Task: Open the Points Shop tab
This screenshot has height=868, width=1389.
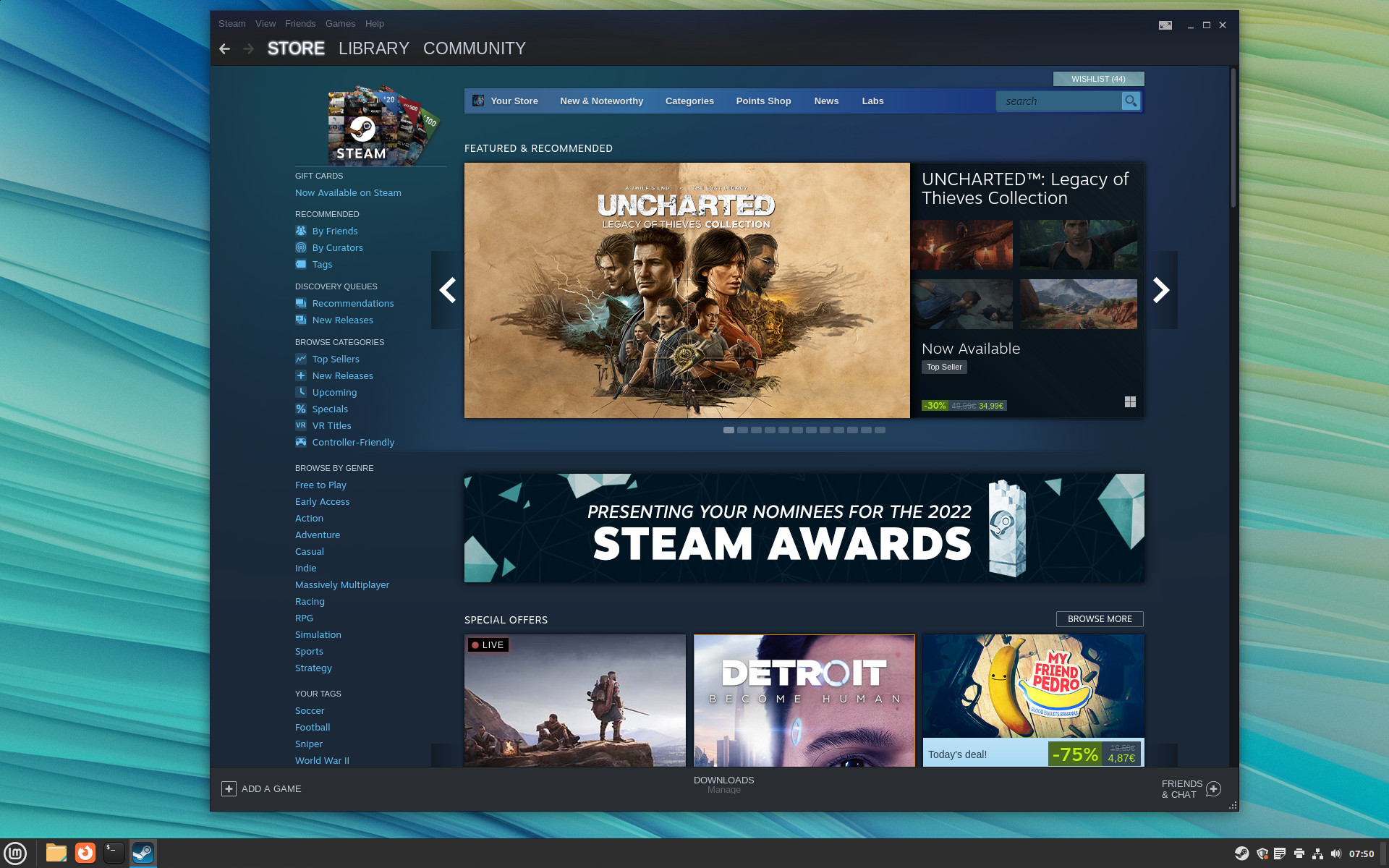Action: click(763, 100)
